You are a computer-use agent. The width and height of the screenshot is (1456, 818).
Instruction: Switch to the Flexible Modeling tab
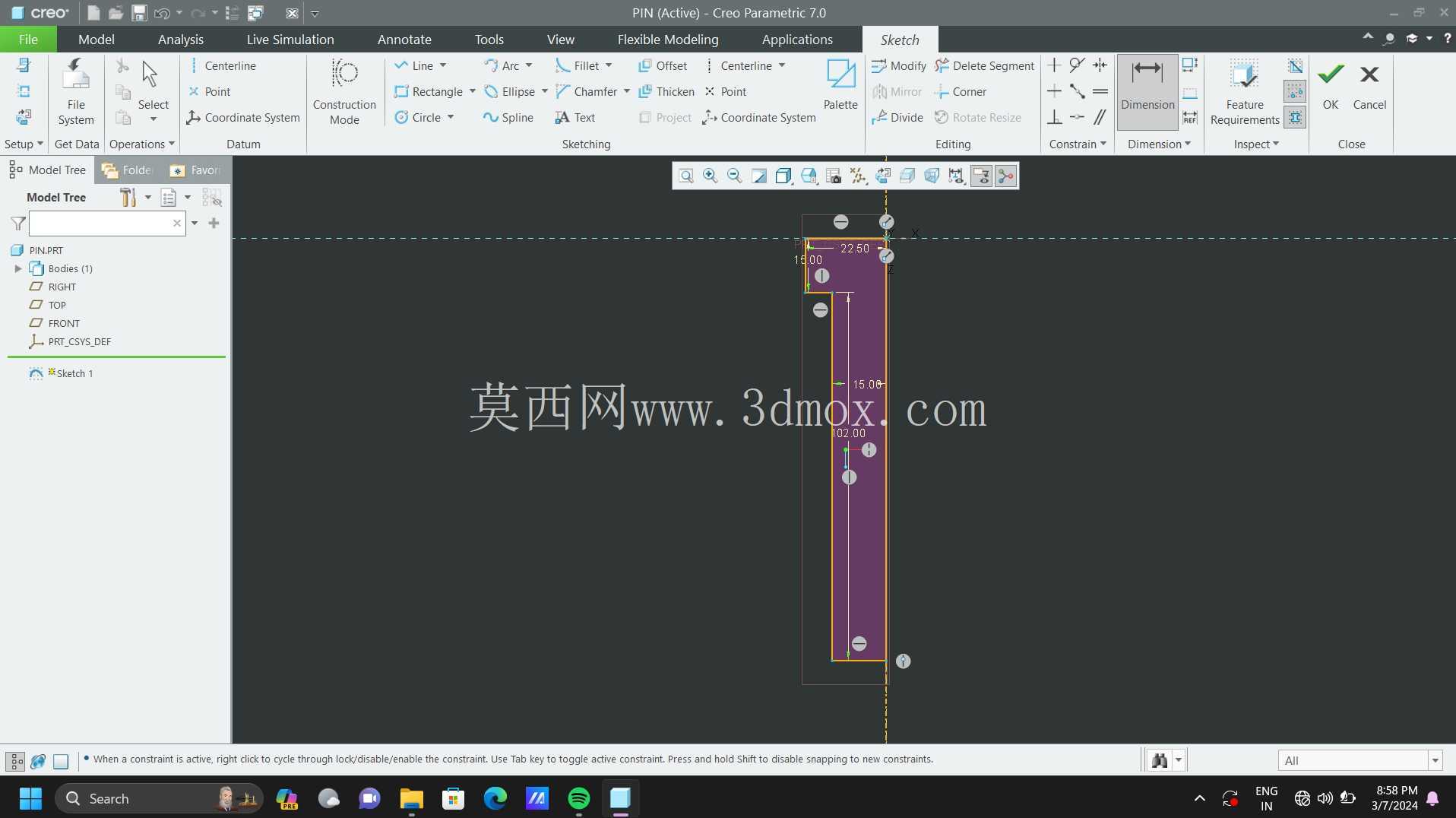(x=668, y=40)
